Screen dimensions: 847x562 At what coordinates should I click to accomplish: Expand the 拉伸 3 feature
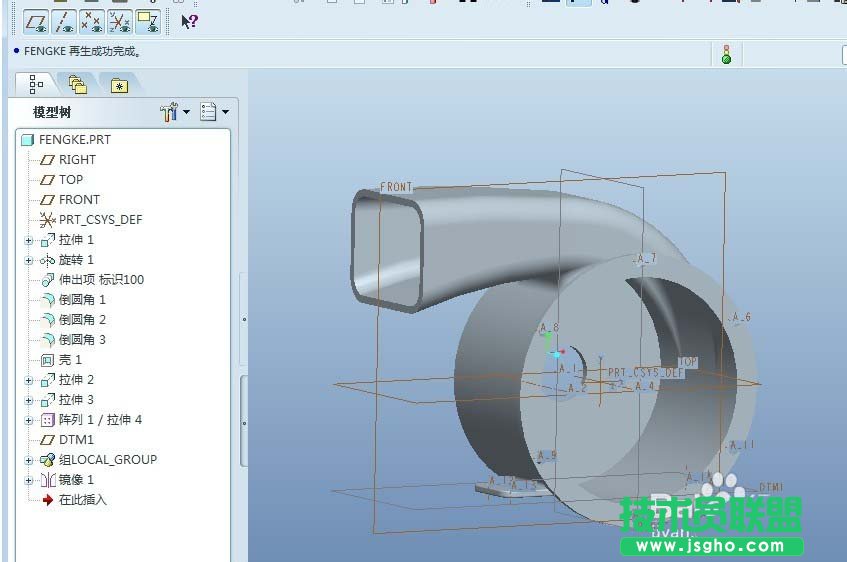pyautogui.click(x=29, y=400)
